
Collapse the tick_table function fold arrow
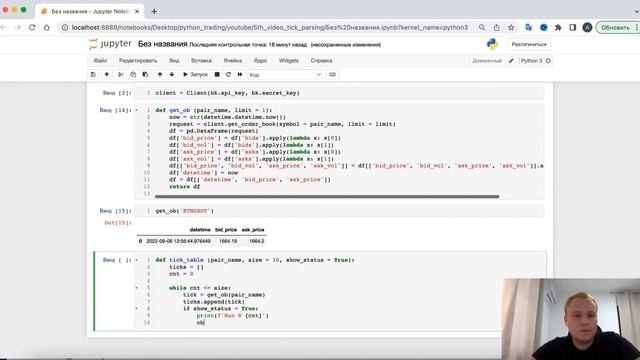pyautogui.click(x=137, y=260)
